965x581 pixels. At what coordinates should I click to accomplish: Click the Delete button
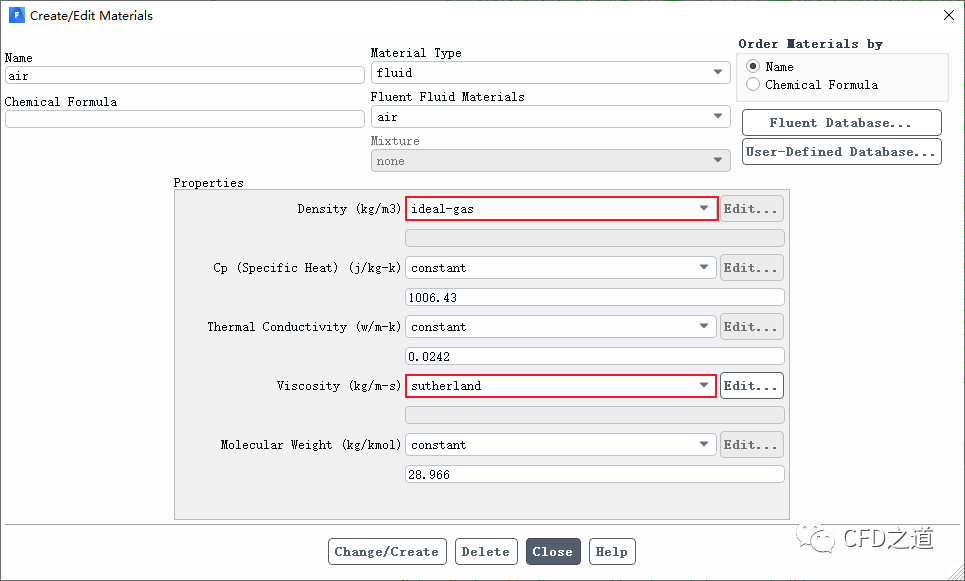pos(486,552)
